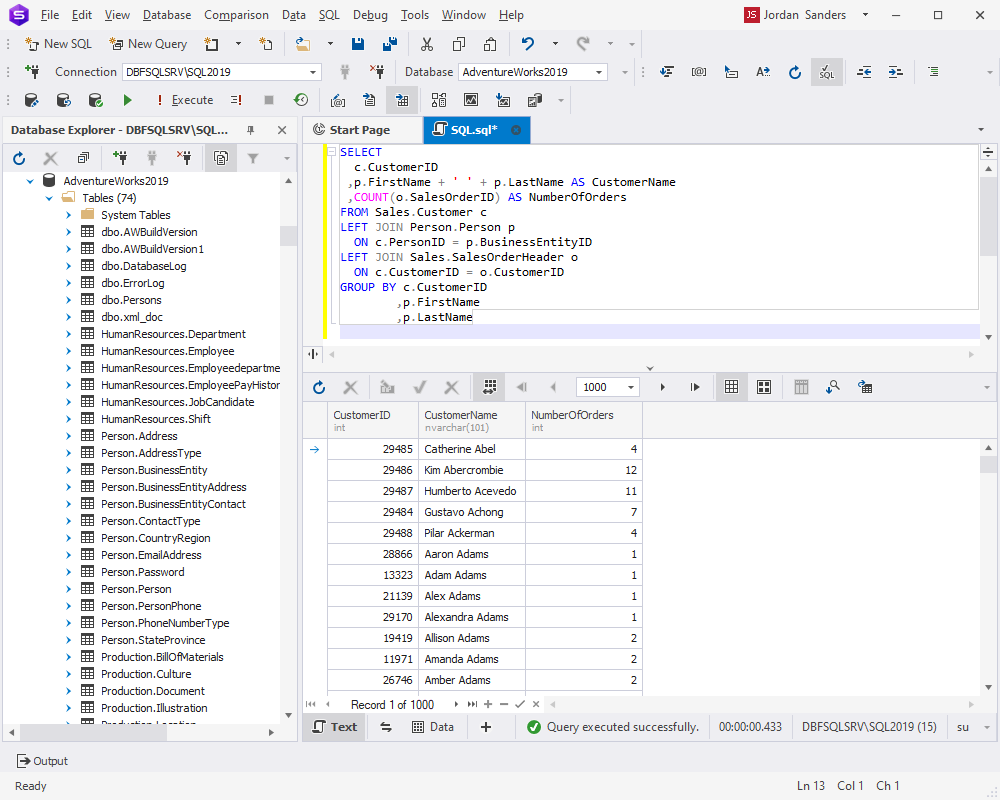Click the Cut scissors icon
The image size is (1000, 800).
(x=427, y=44)
